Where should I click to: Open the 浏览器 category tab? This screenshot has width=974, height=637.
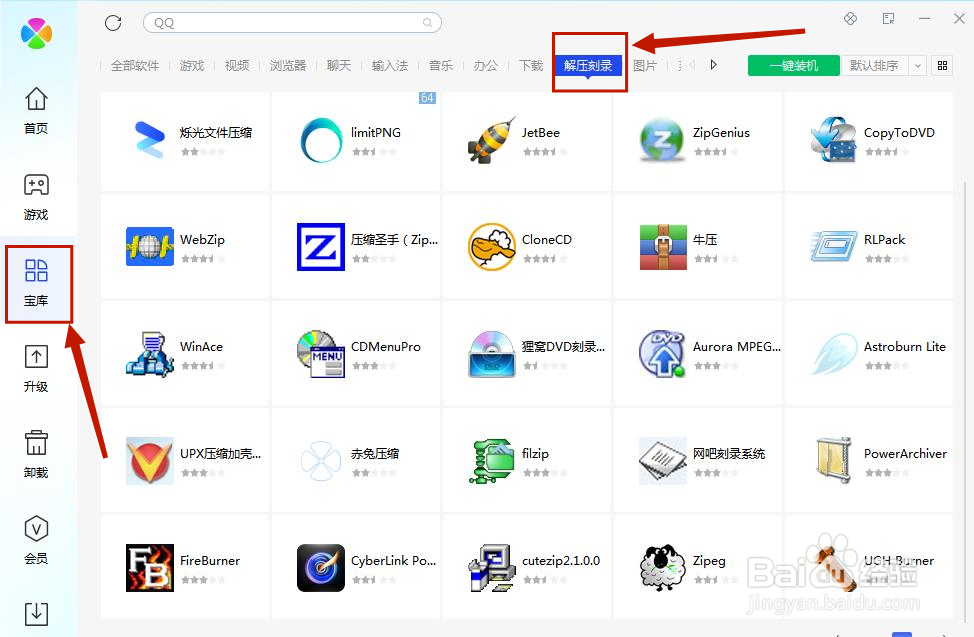point(288,65)
